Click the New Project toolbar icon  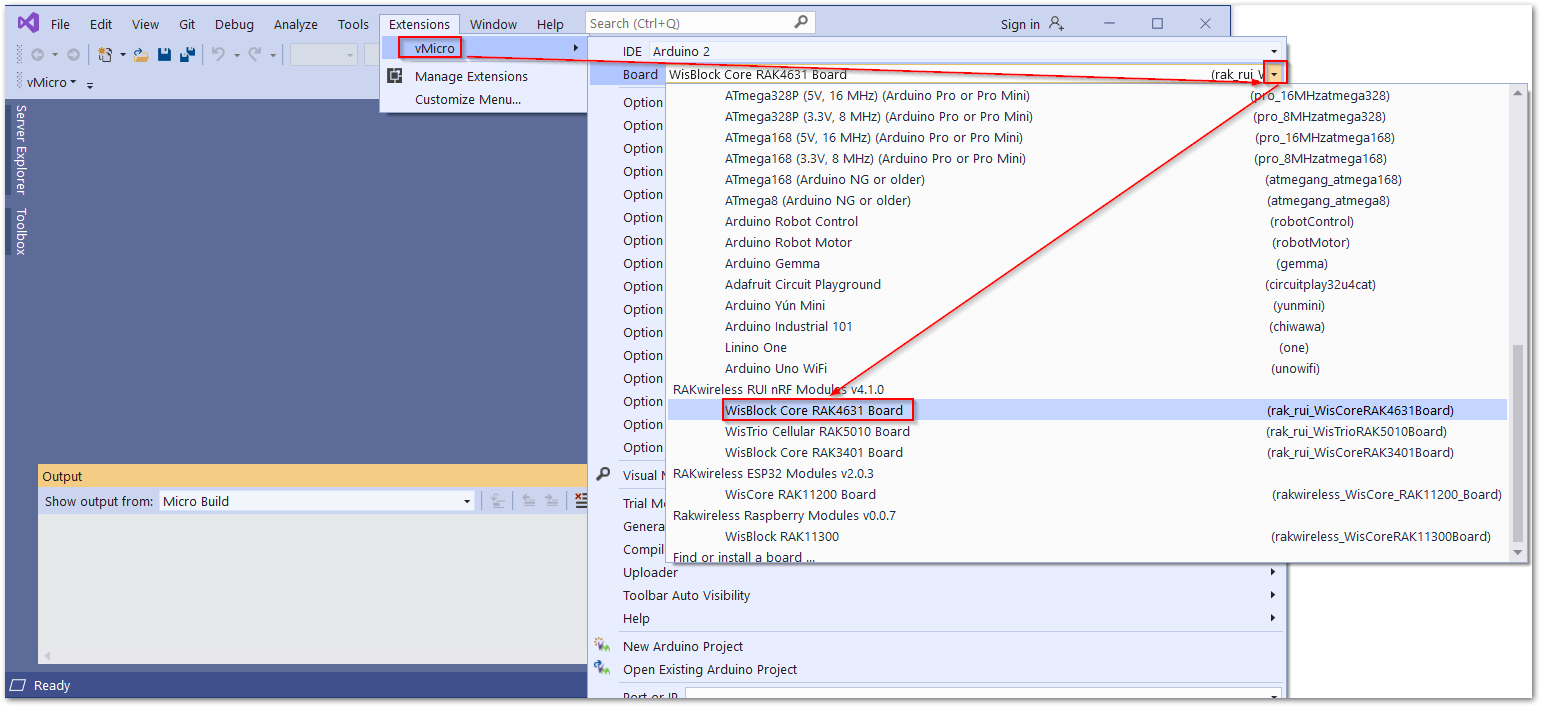coord(105,55)
